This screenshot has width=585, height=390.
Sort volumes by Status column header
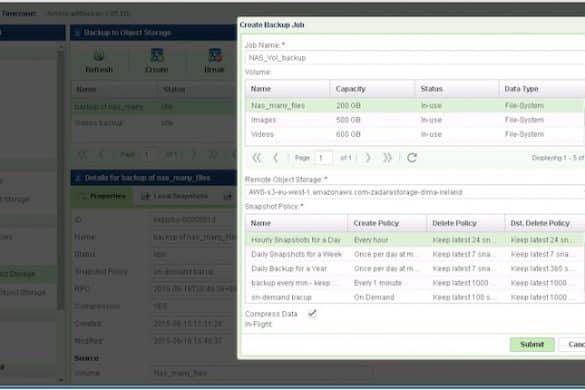pos(457,89)
